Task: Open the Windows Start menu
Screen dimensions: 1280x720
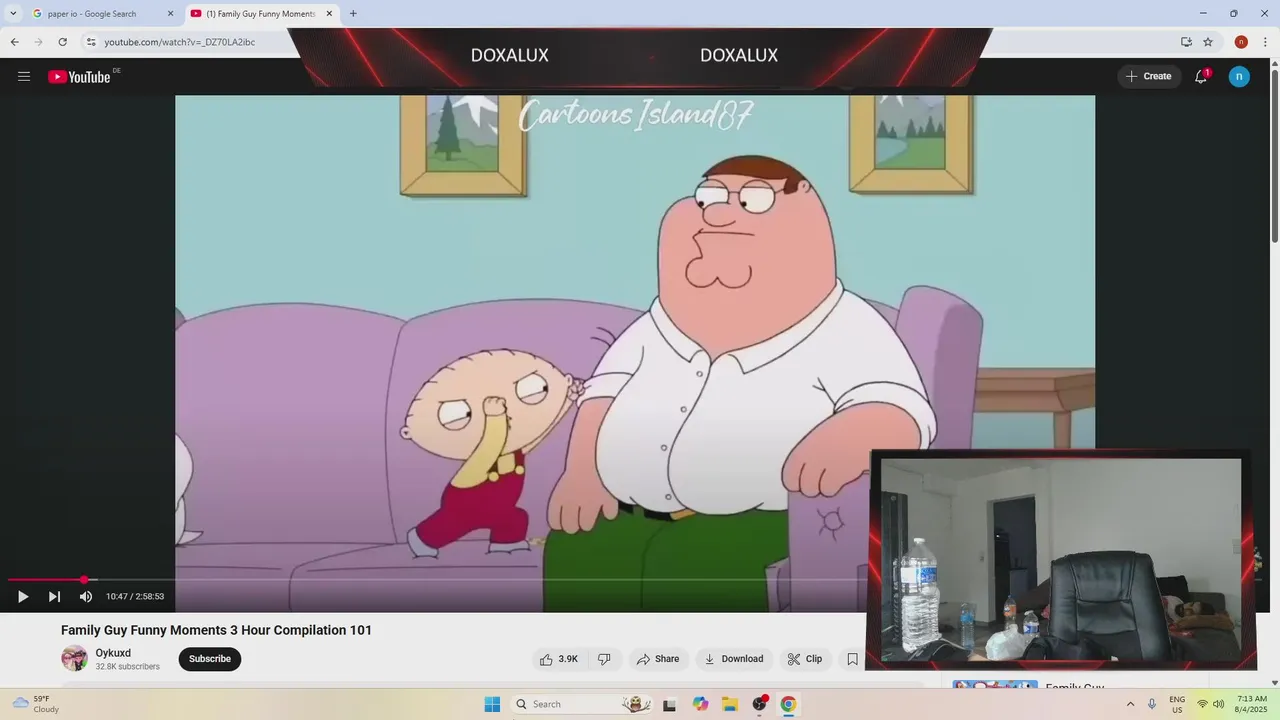Action: [x=492, y=704]
